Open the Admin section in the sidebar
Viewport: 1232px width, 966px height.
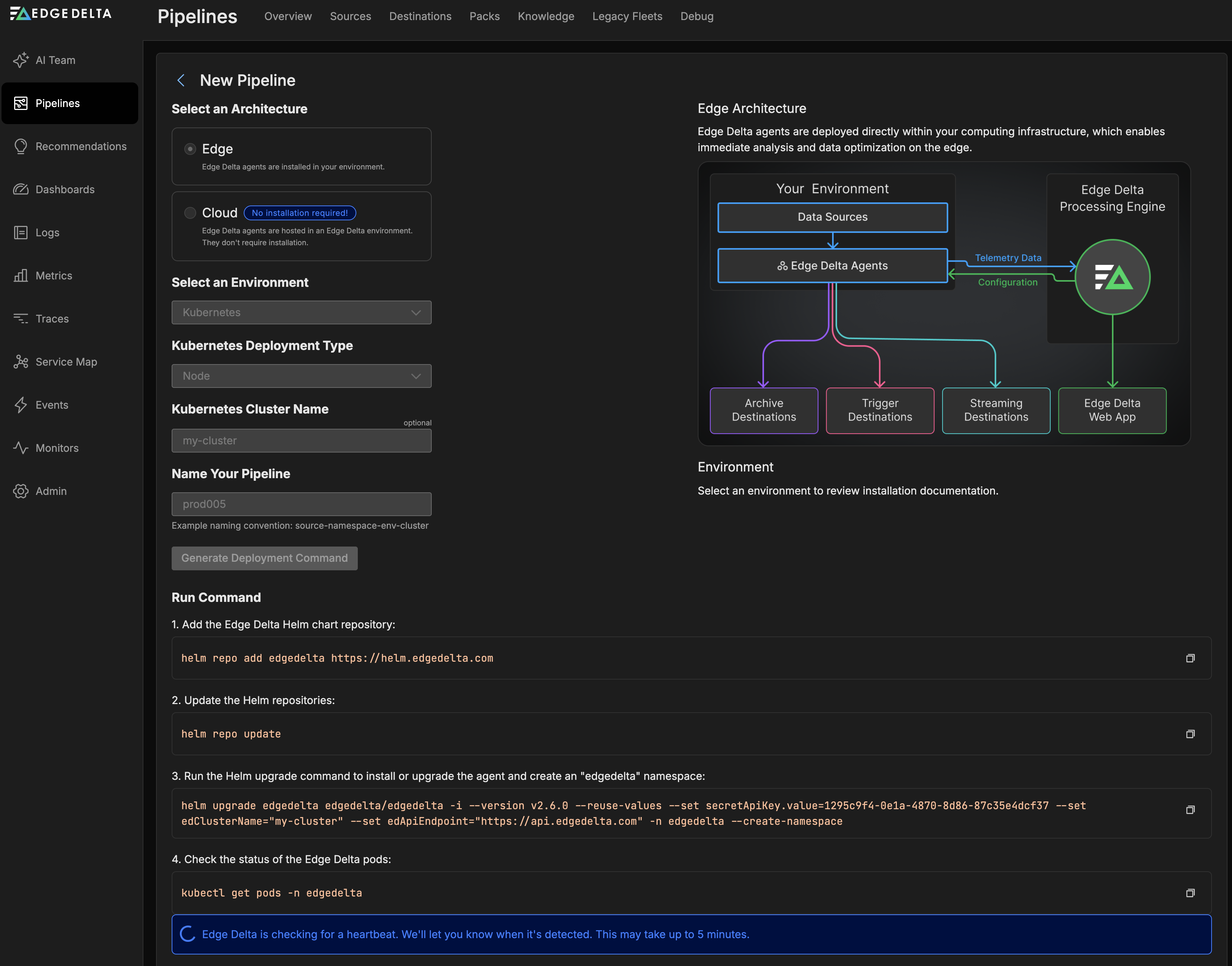click(51, 491)
